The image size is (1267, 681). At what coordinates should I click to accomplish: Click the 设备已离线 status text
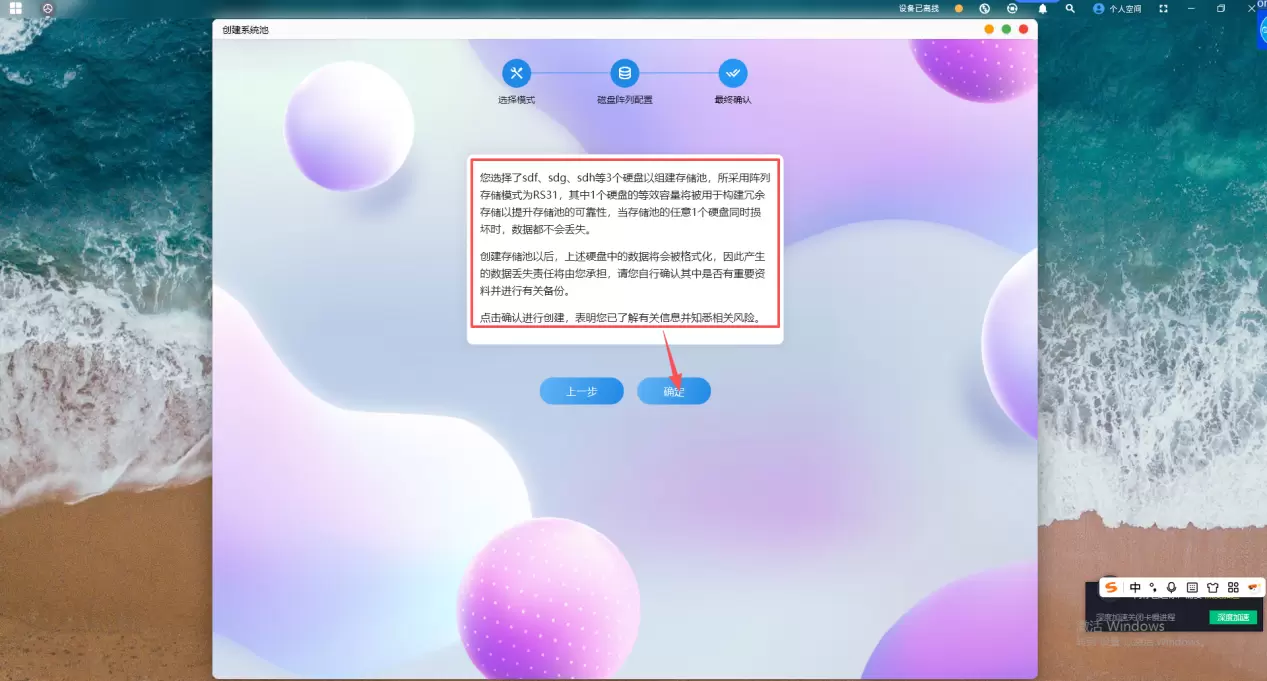(x=918, y=8)
